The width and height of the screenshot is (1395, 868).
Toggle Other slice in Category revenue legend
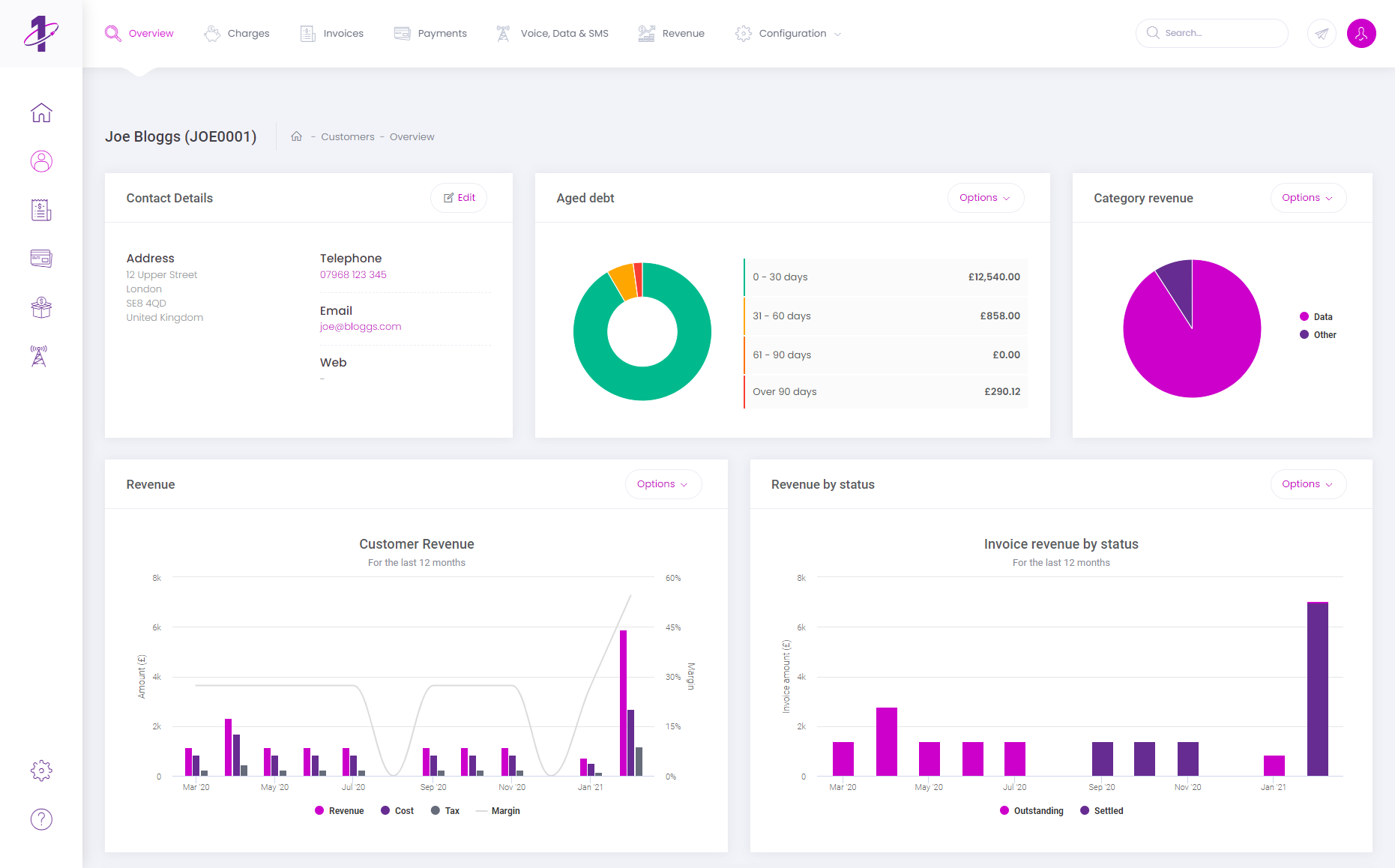1318,335
